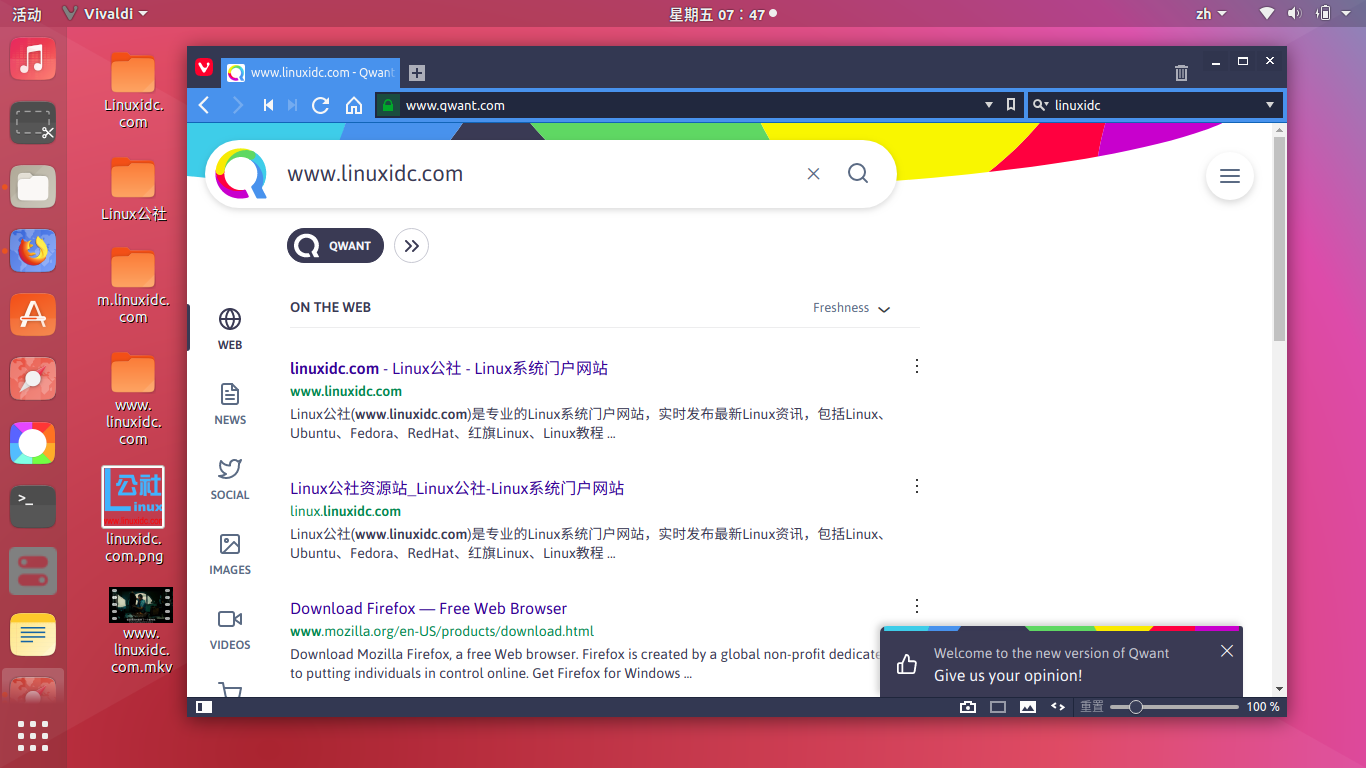The width and height of the screenshot is (1366, 768).
Task: Bookmark this page with the bookmark icon
Action: point(1011,105)
